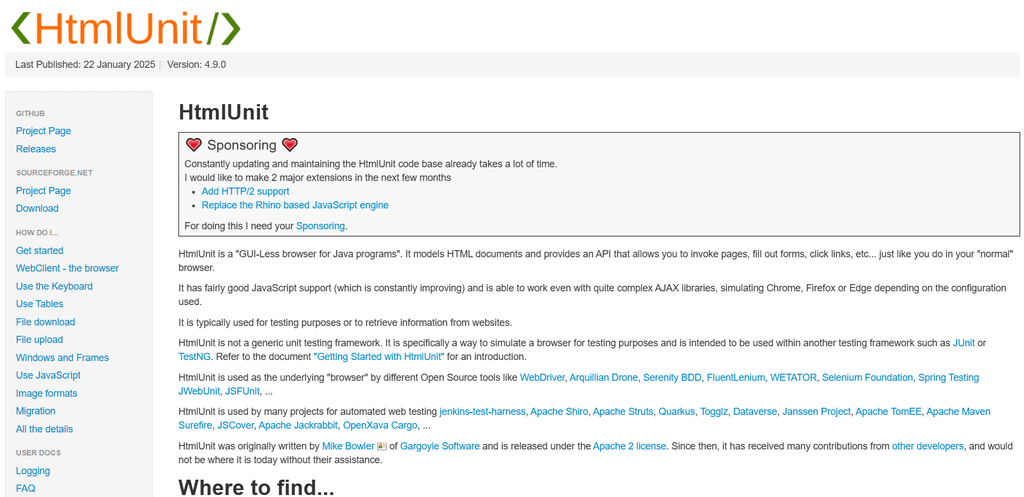Open GitHub Project Page link
1024x497 pixels.
point(43,131)
